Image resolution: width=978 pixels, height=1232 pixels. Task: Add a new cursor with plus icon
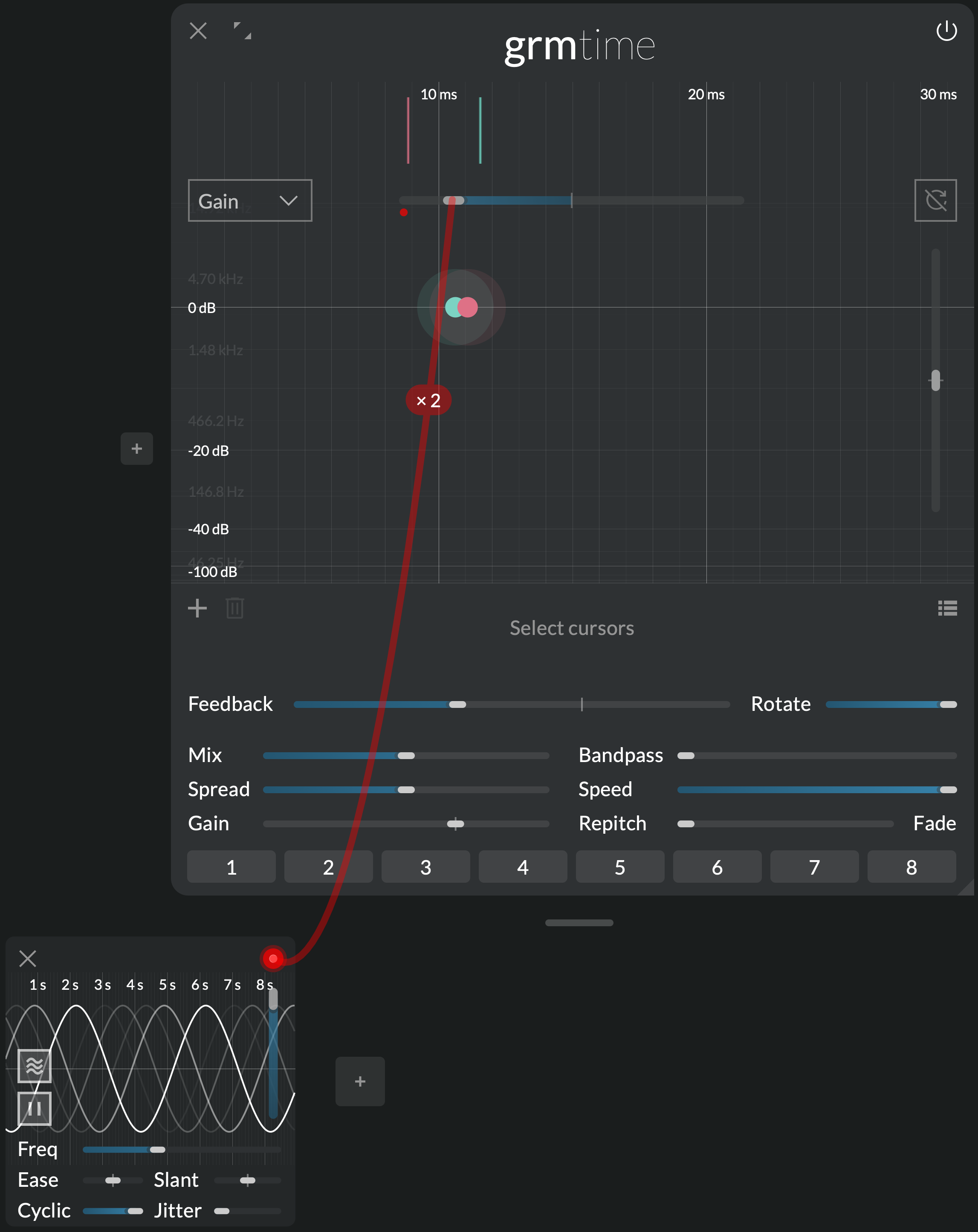coord(197,608)
